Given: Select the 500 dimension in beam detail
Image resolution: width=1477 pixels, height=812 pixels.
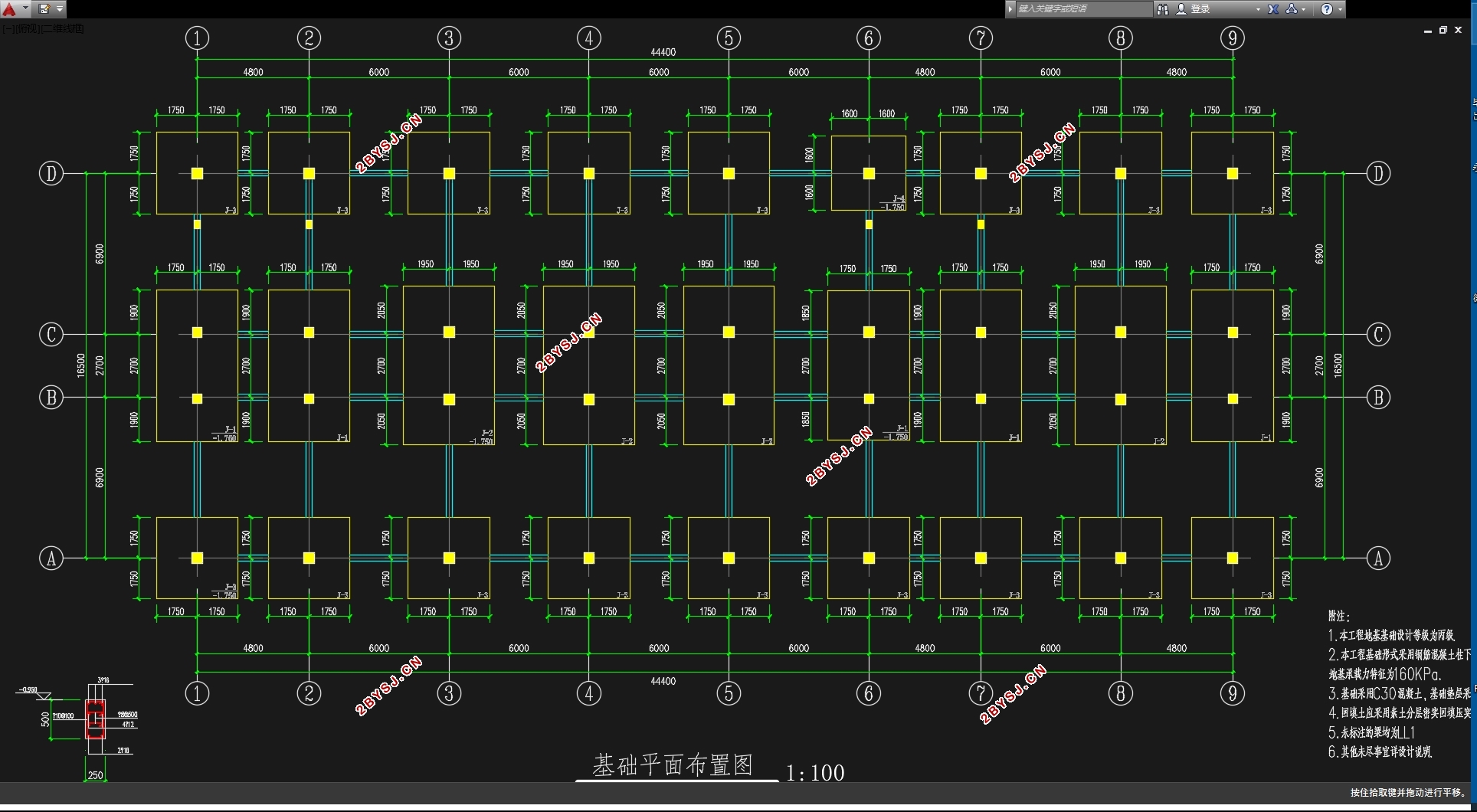Looking at the screenshot, I should click(x=45, y=719).
